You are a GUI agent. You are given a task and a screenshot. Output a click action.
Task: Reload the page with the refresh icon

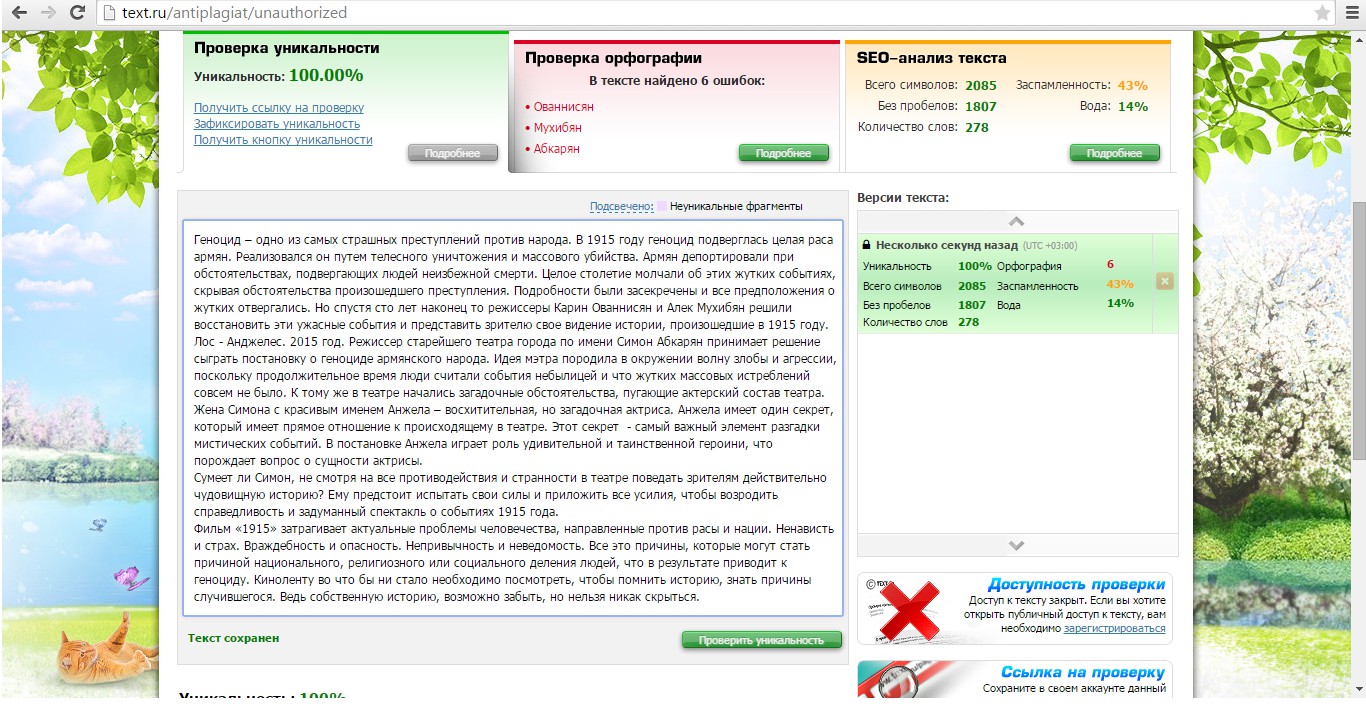pos(77,13)
